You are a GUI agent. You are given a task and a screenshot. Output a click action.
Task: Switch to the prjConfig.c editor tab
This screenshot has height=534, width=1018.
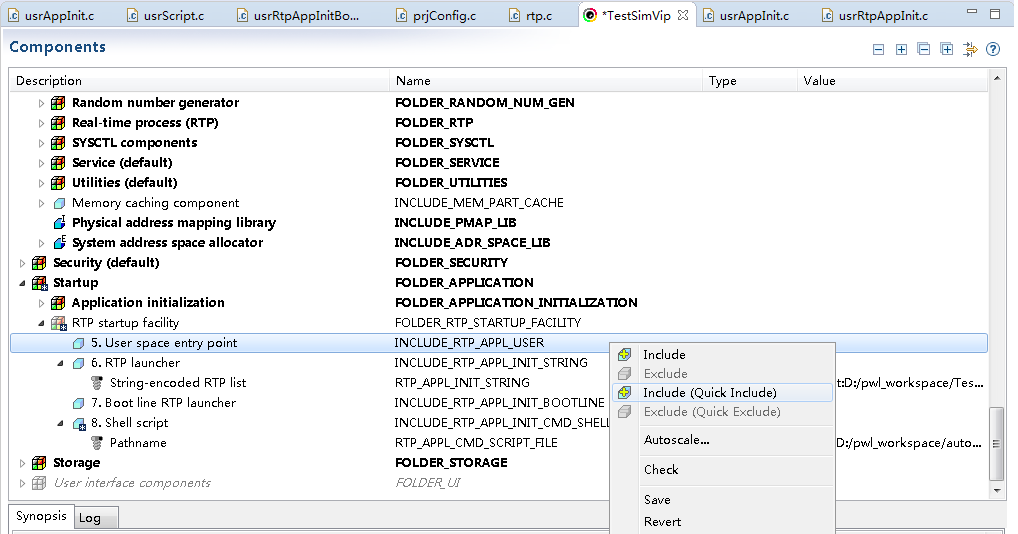[x=442, y=15]
